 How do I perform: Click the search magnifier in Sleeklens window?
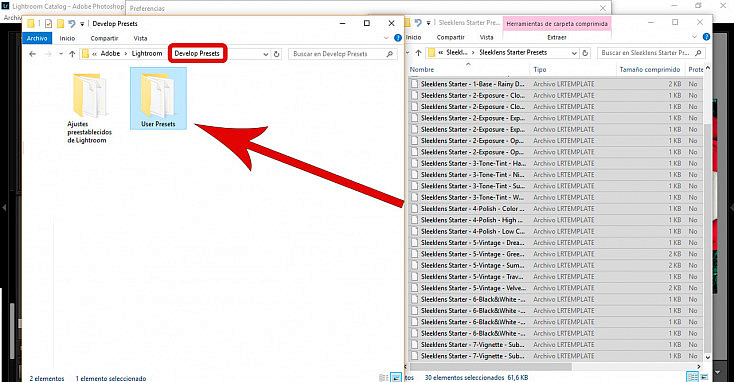tap(698, 53)
